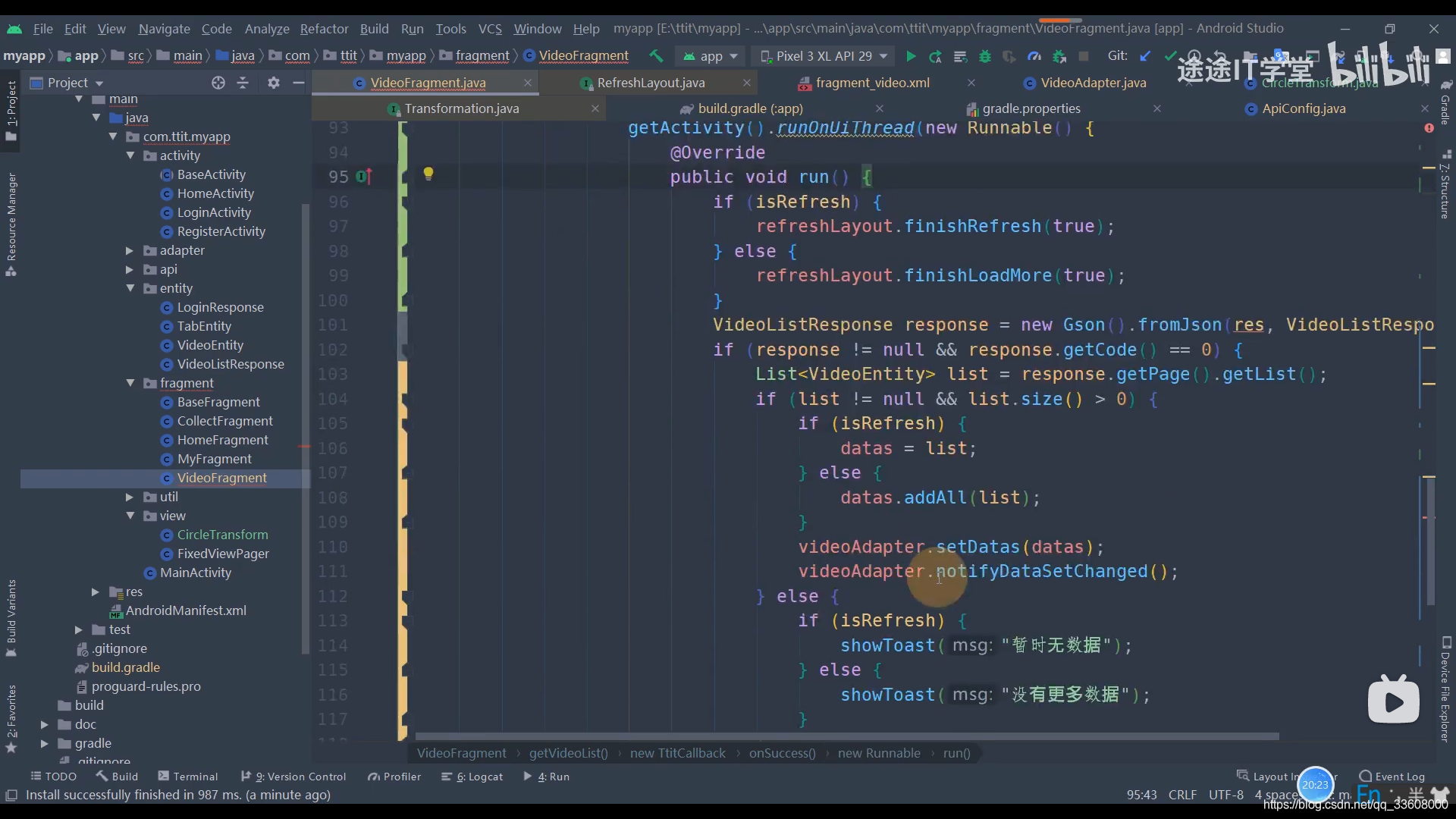Click Apply Changes and Restart Activity icon
This screenshot has width=1456, height=819.
[935, 56]
